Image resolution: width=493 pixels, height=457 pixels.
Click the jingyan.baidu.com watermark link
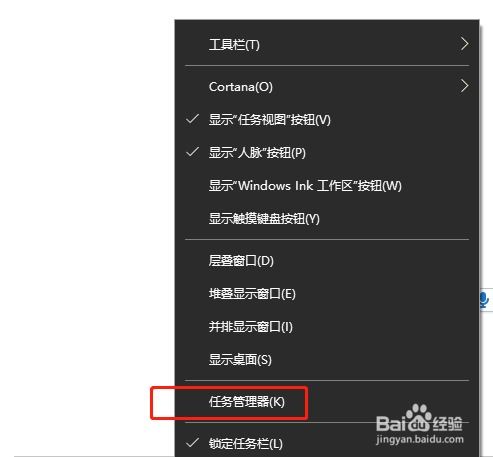pos(420,440)
